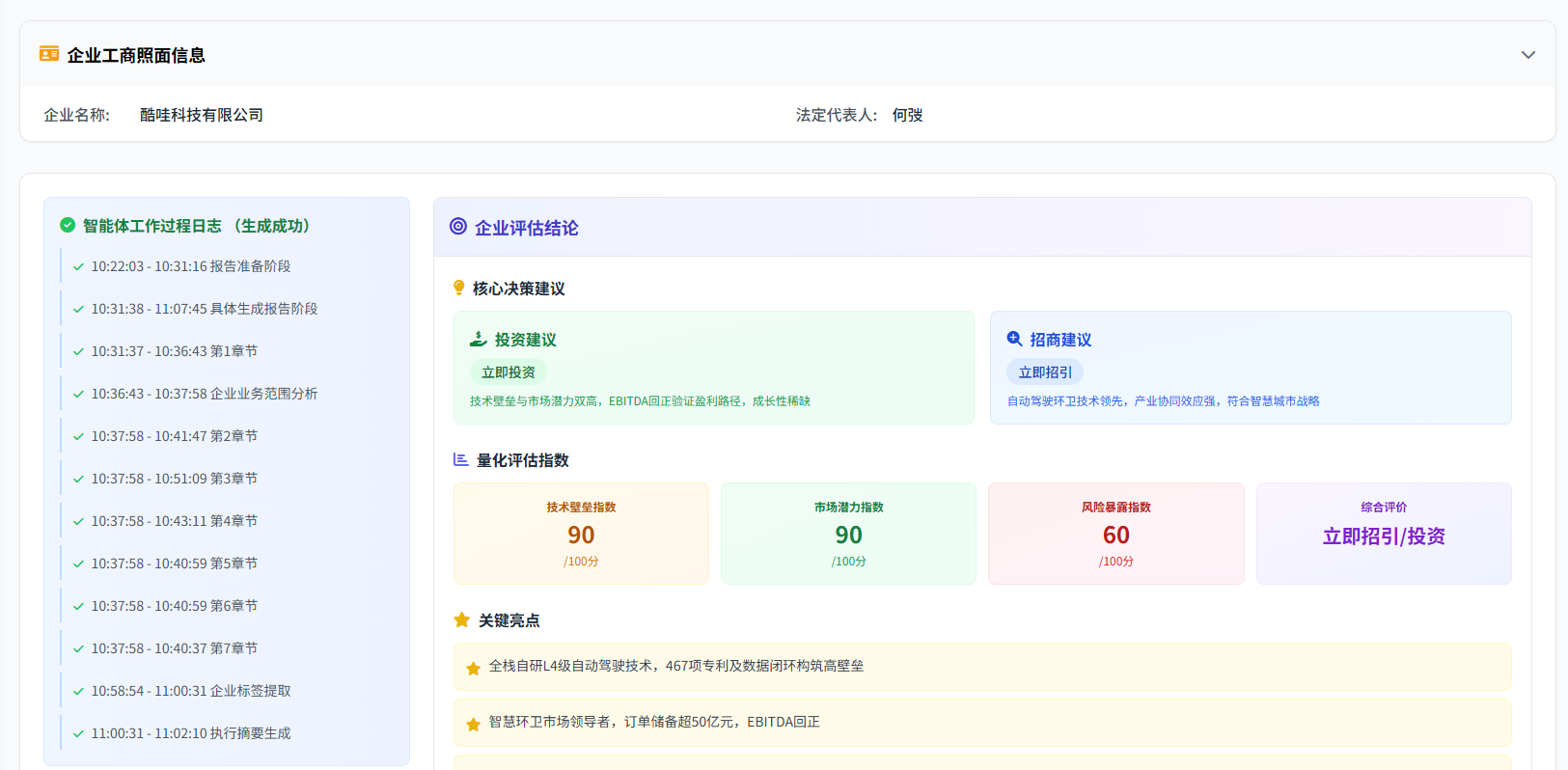
Task: Click the 投资建议 card title
Action: [x=526, y=340]
